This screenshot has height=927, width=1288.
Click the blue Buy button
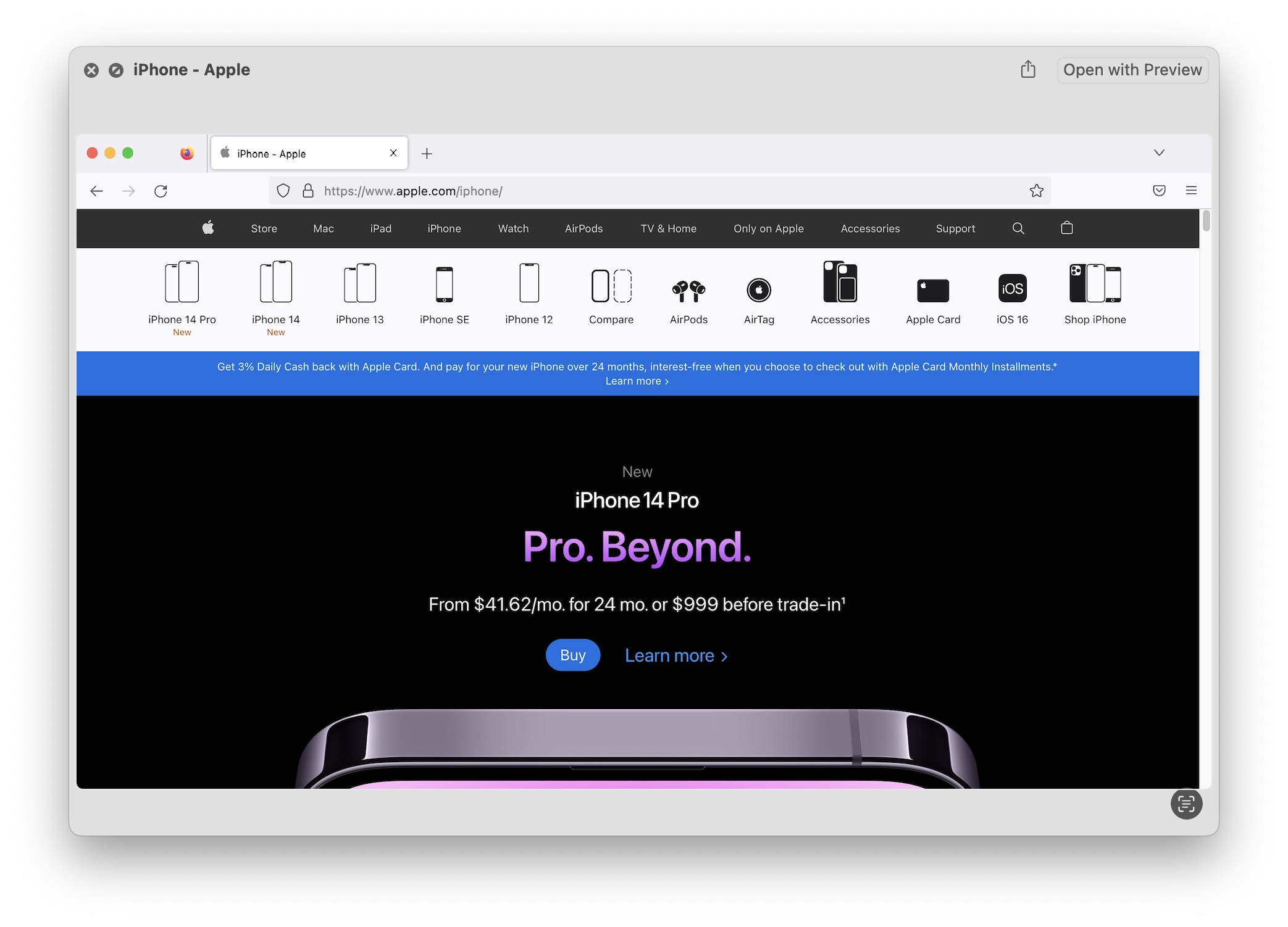point(573,655)
